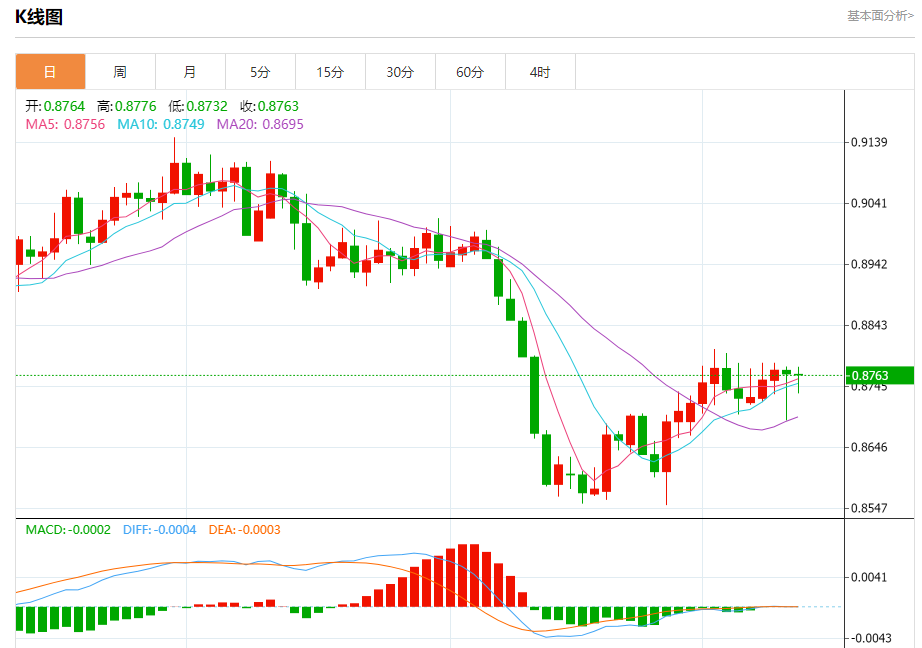922x648 pixels.
Task: Click the current price tag 0.8763
Action: (880, 375)
